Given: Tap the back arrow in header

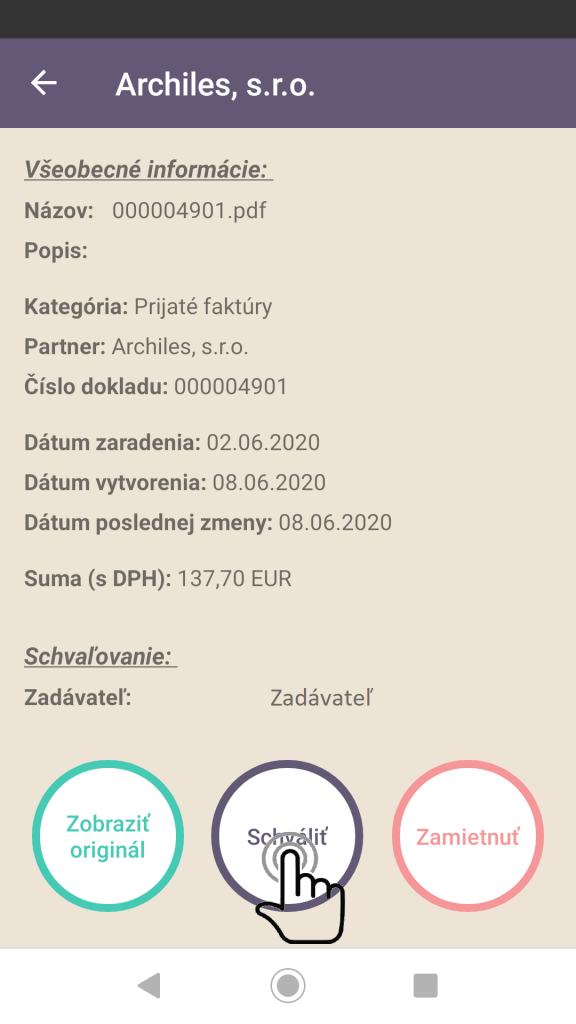Looking at the screenshot, I should (x=44, y=83).
